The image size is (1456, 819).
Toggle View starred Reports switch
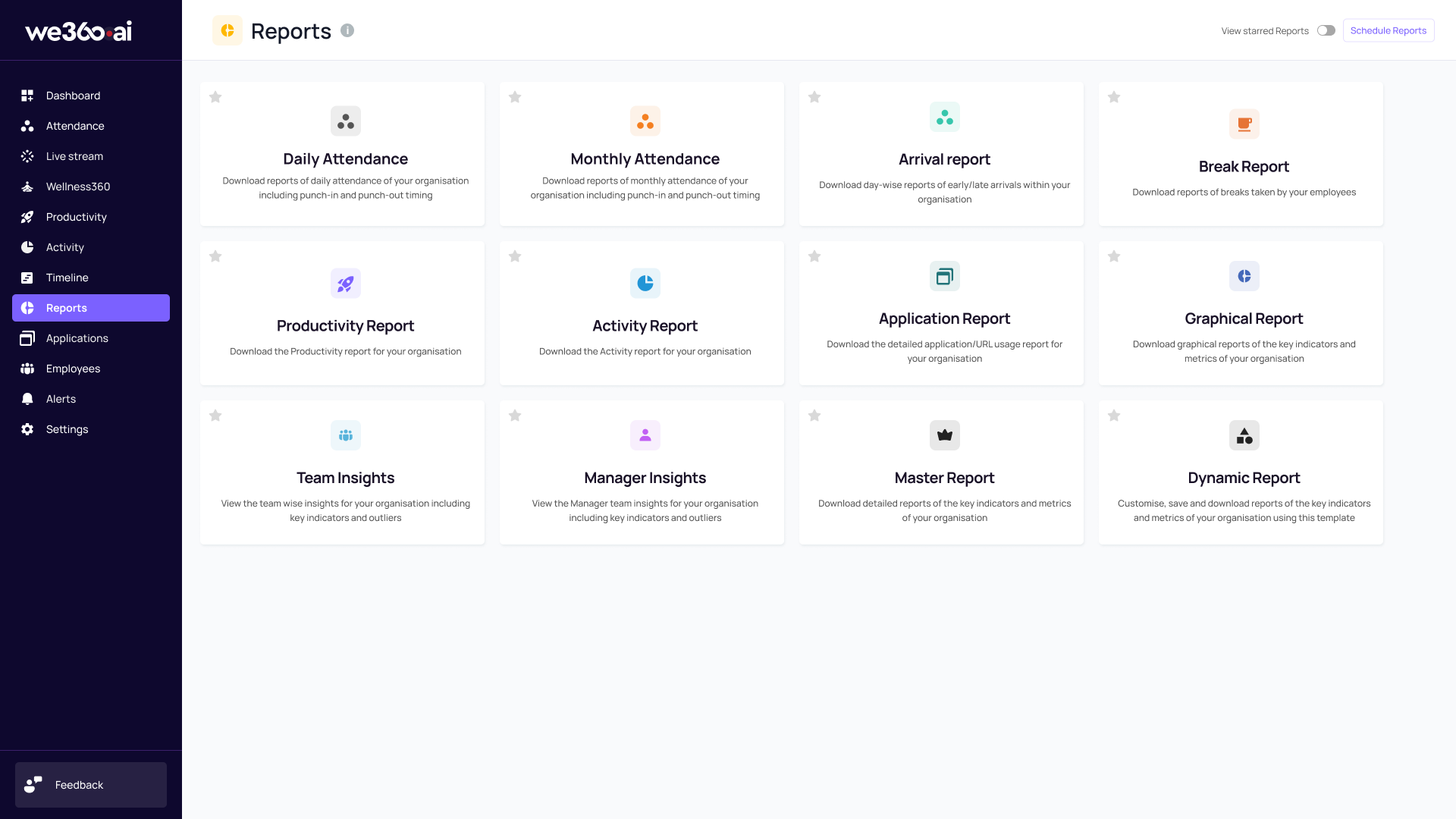point(1326,30)
